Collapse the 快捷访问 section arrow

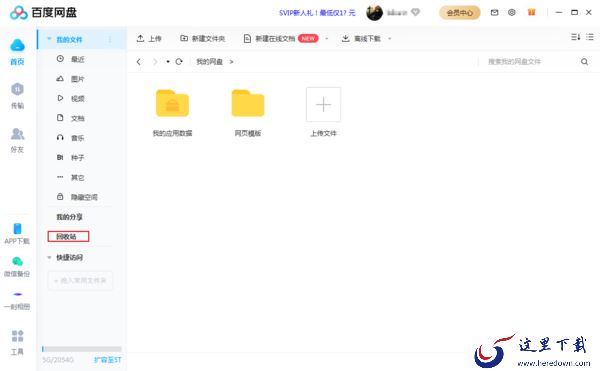point(49,257)
